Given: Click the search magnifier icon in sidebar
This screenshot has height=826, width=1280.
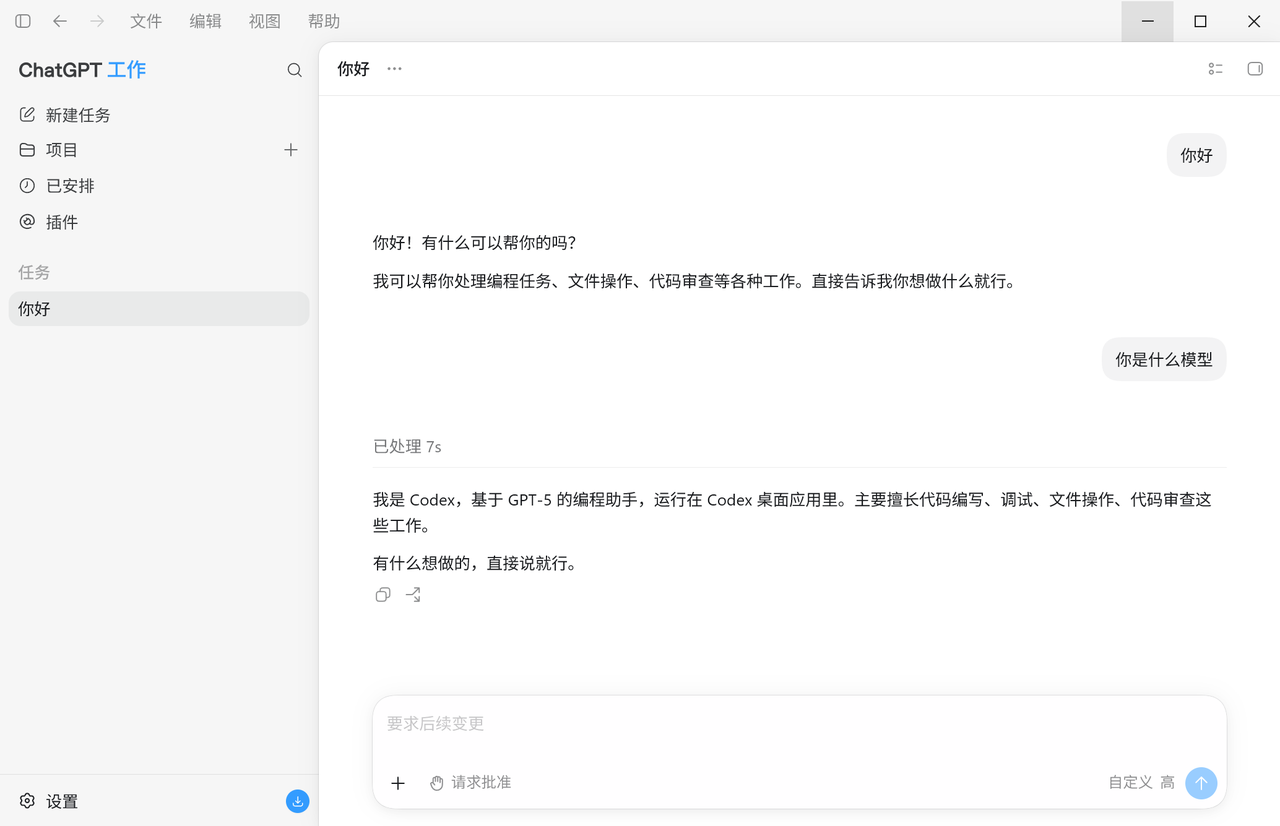Looking at the screenshot, I should click(x=294, y=70).
